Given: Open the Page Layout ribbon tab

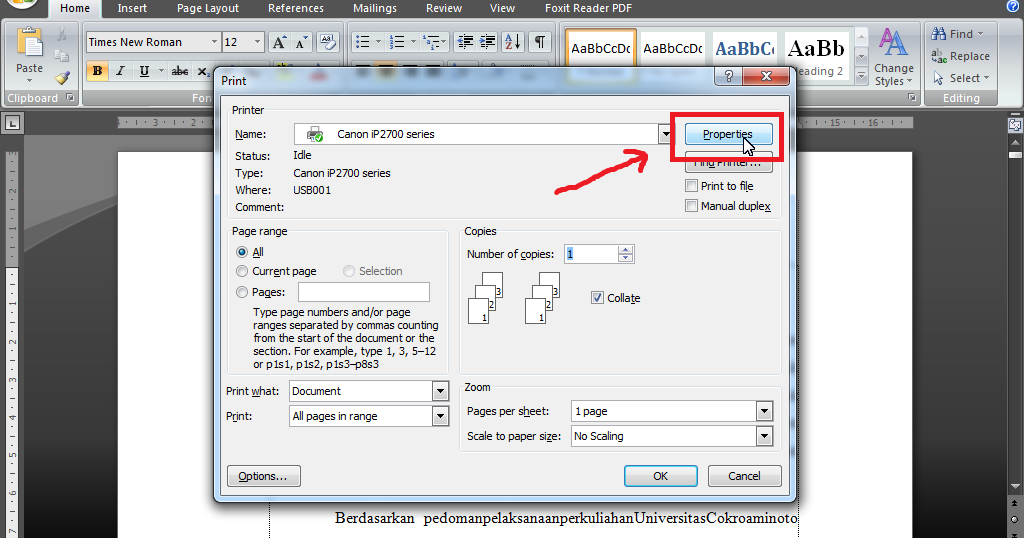Looking at the screenshot, I should 208,8.
